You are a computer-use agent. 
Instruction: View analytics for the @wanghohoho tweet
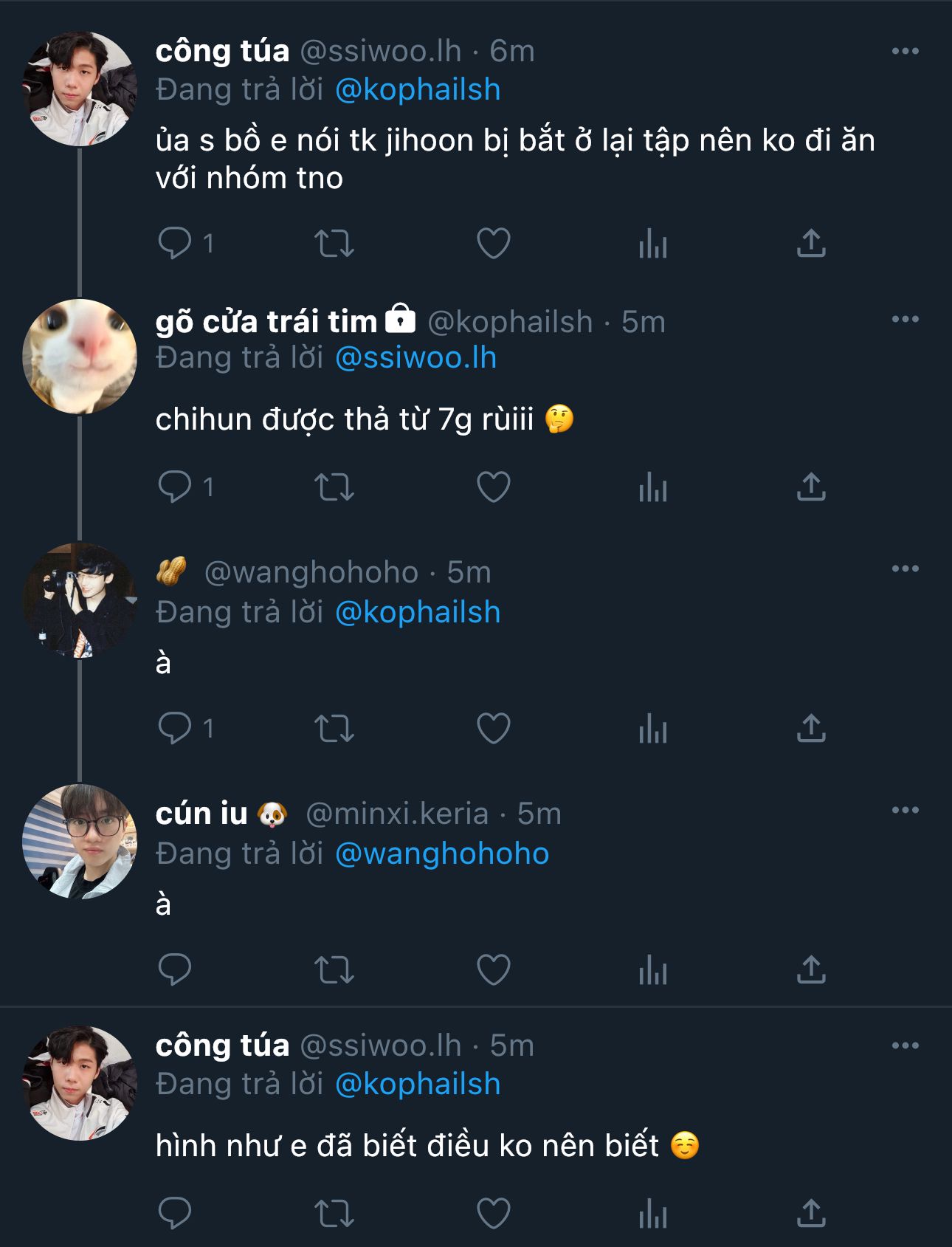(652, 729)
